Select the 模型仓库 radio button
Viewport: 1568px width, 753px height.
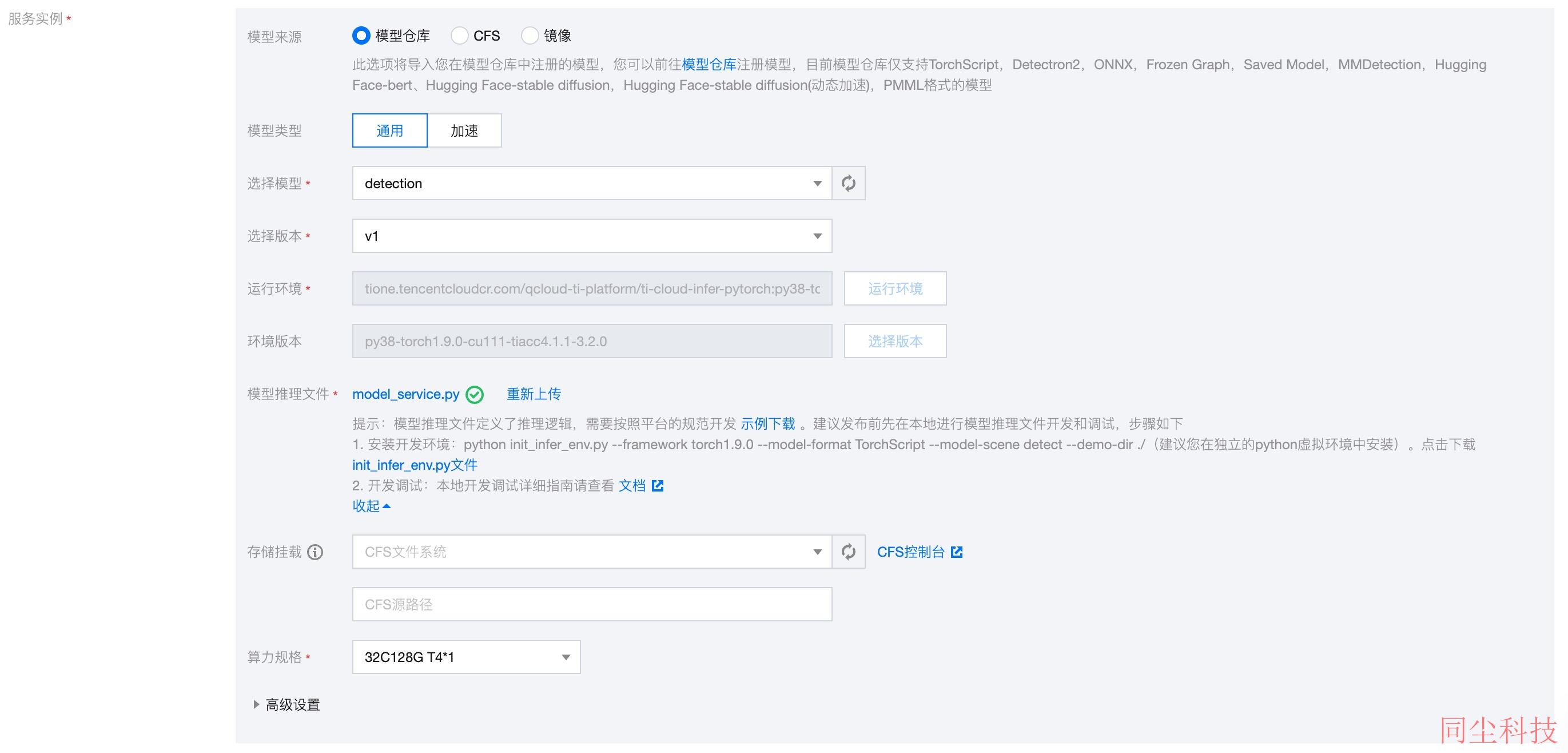(361, 35)
